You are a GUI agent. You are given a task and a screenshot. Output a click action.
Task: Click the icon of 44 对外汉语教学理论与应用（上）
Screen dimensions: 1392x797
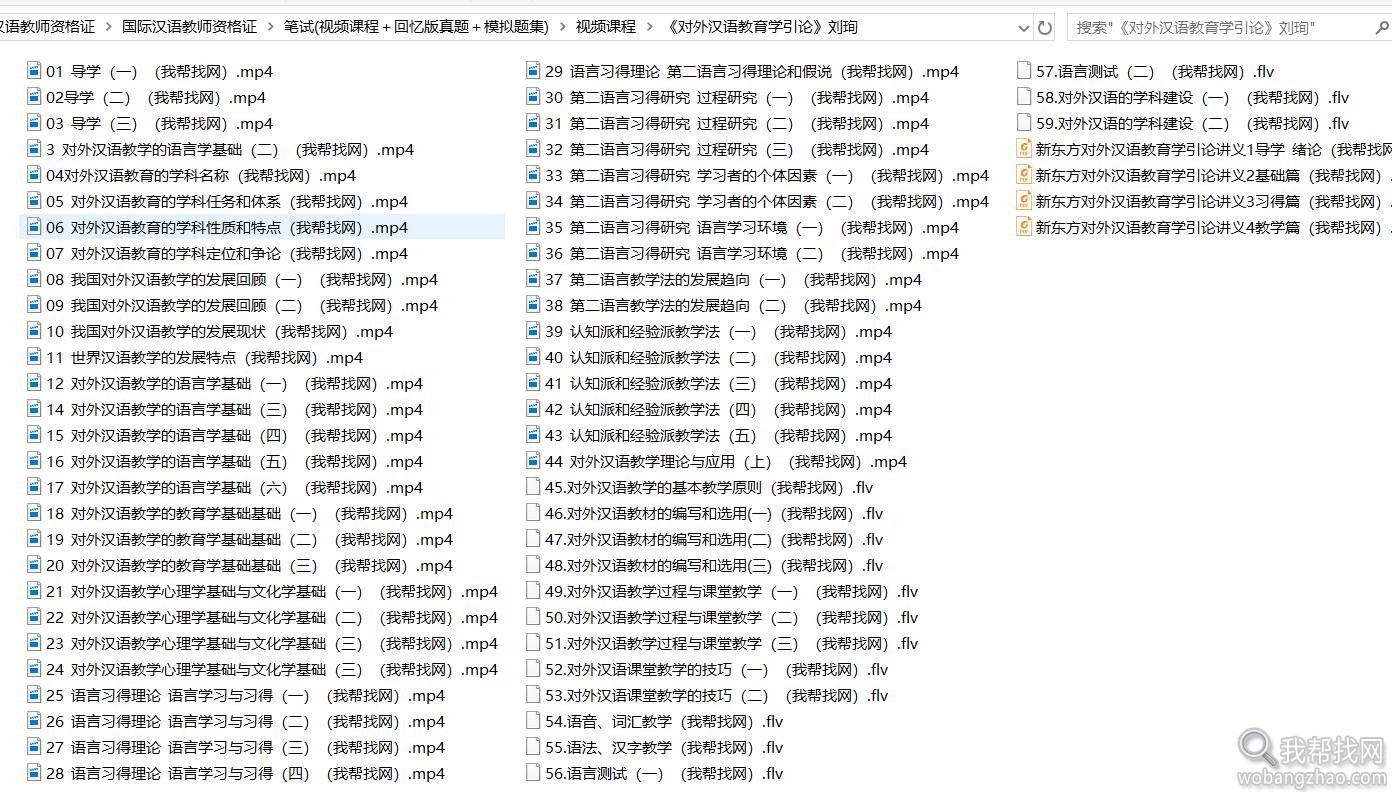(533, 461)
